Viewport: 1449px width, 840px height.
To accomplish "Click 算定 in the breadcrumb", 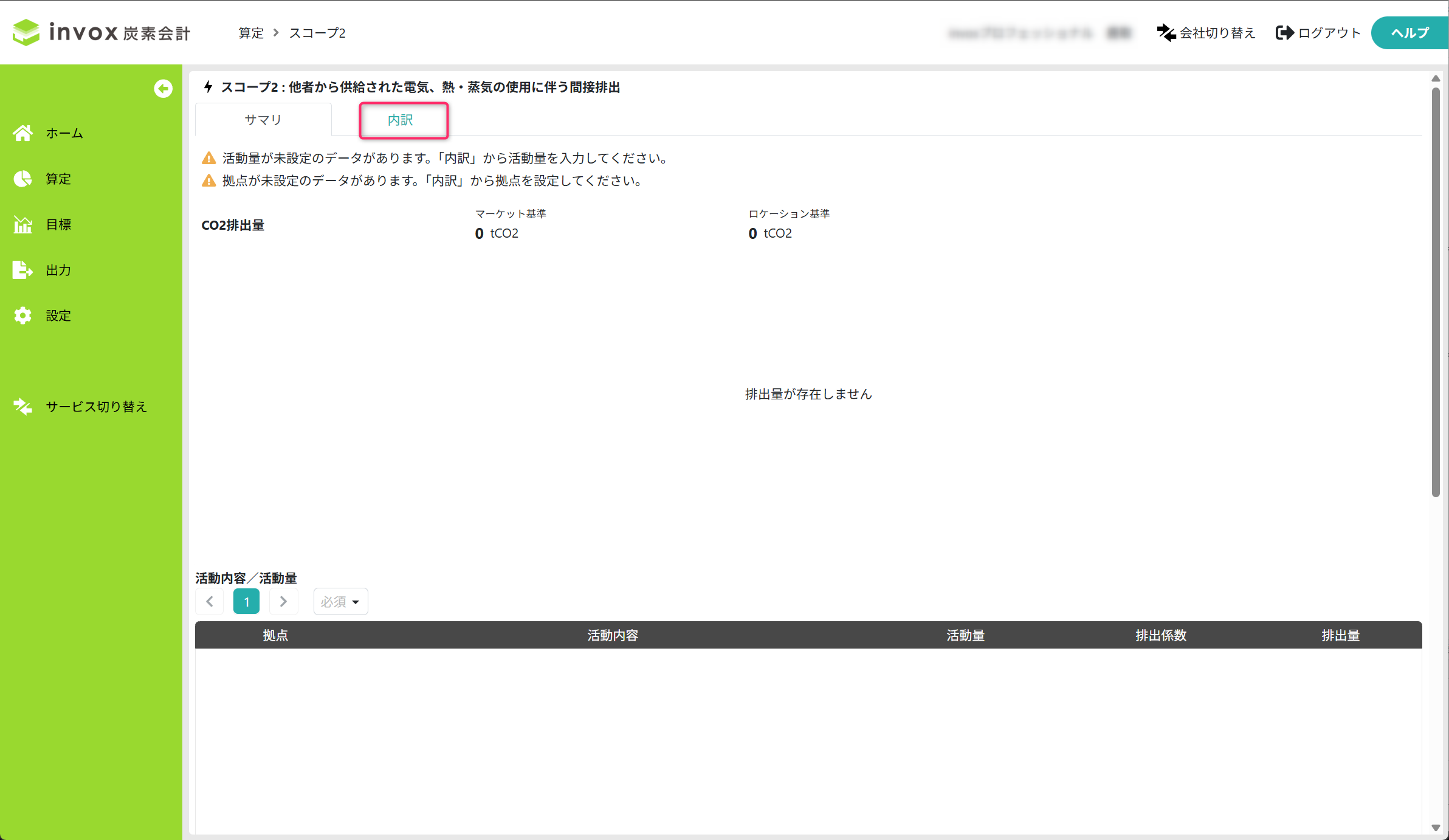I will tap(251, 33).
